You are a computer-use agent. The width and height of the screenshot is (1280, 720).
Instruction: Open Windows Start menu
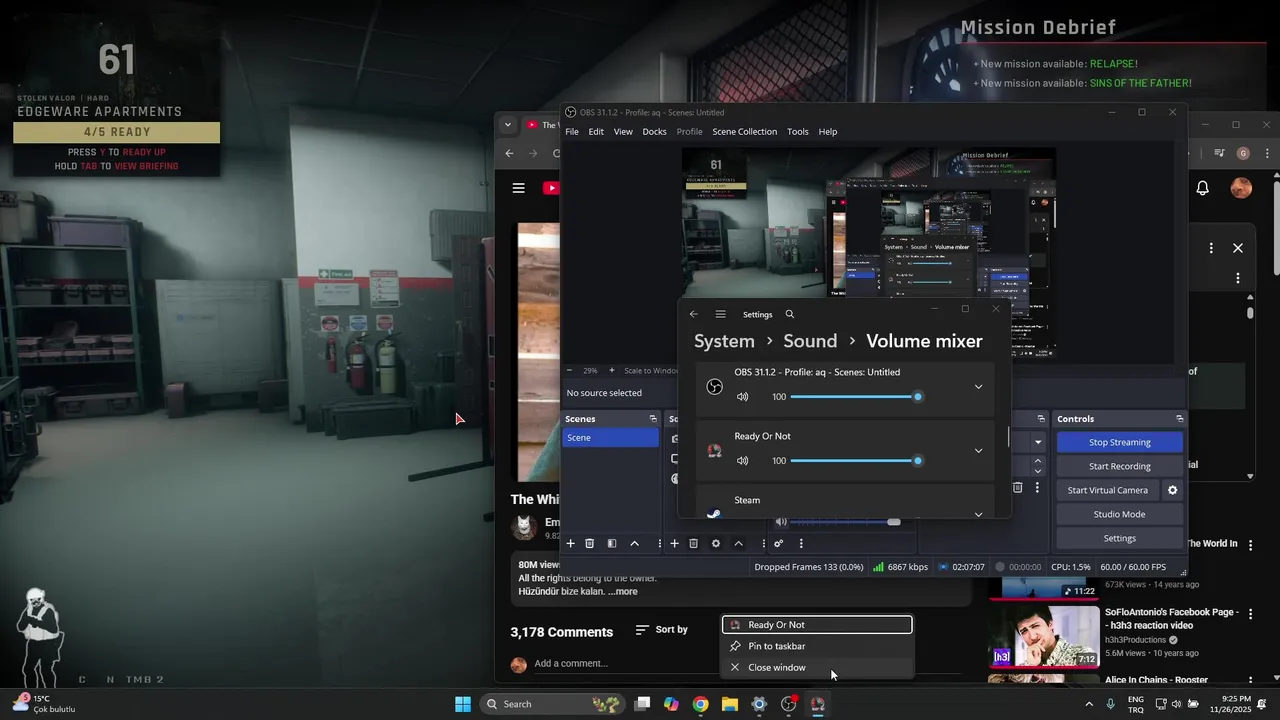(463, 704)
